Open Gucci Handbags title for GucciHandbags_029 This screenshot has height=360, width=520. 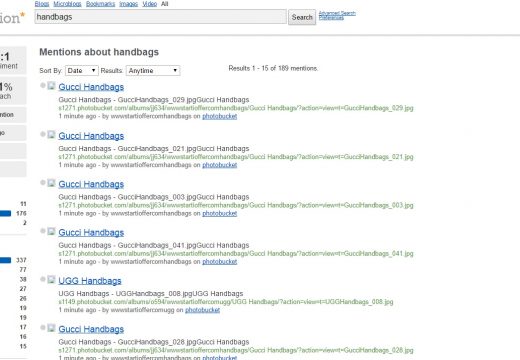[91, 87]
